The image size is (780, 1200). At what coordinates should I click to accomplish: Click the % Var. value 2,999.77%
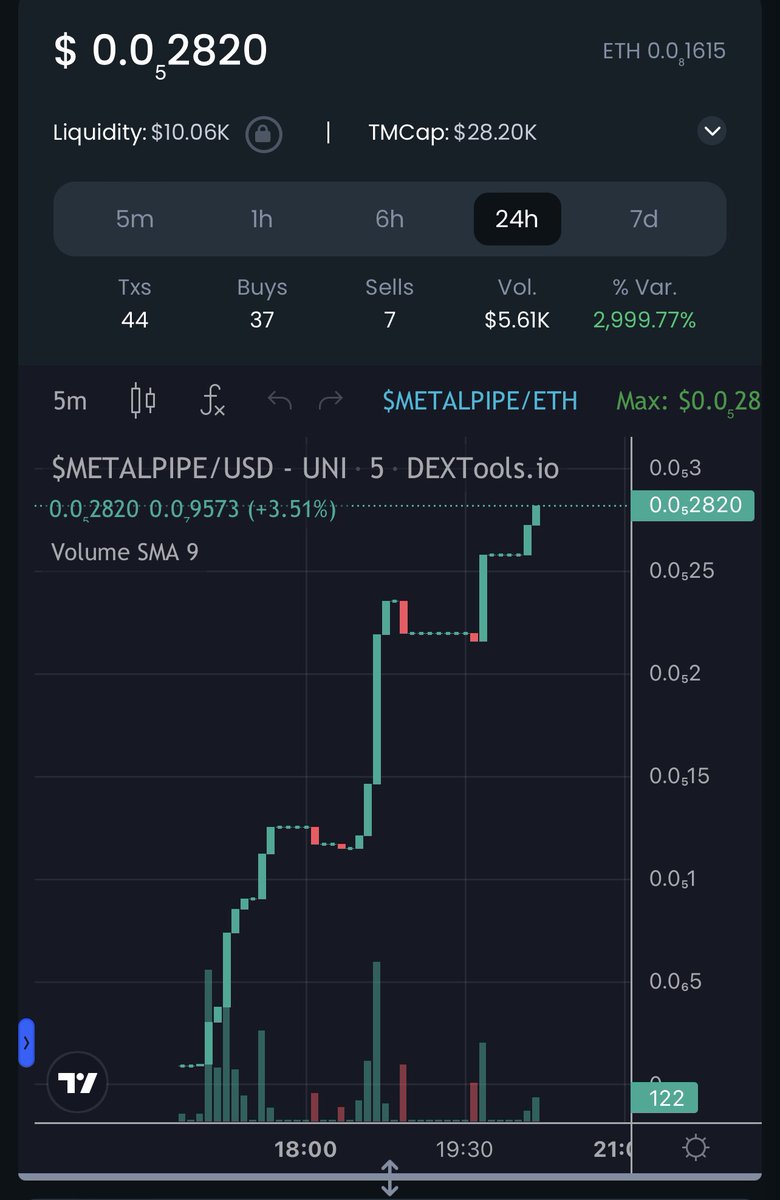[644, 320]
